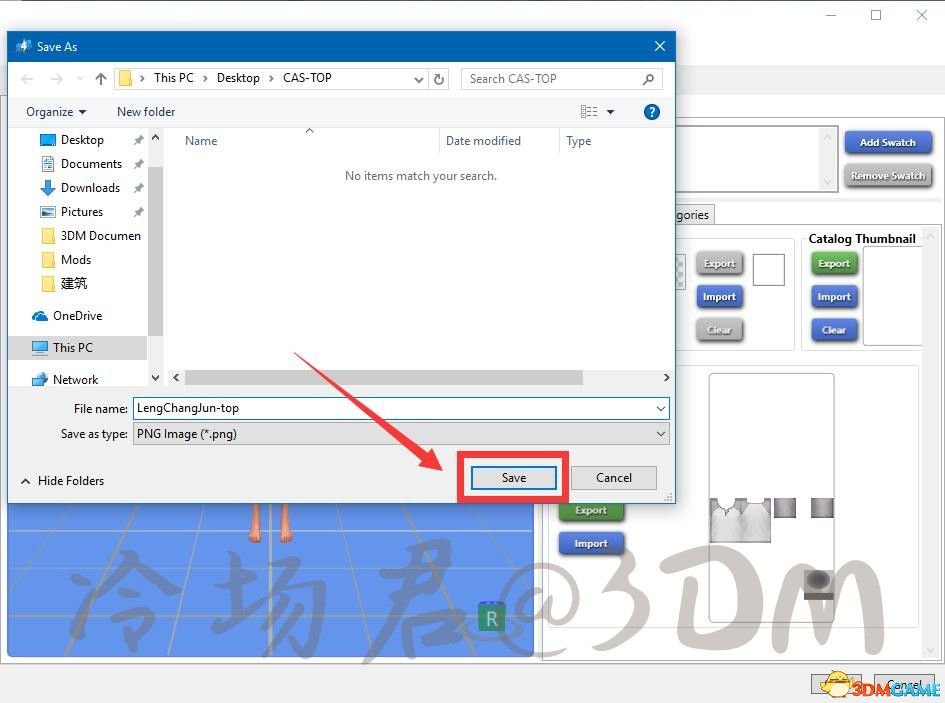Image resolution: width=945 pixels, height=703 pixels.
Task: Open the address bar path dropdown
Action: (x=419, y=78)
